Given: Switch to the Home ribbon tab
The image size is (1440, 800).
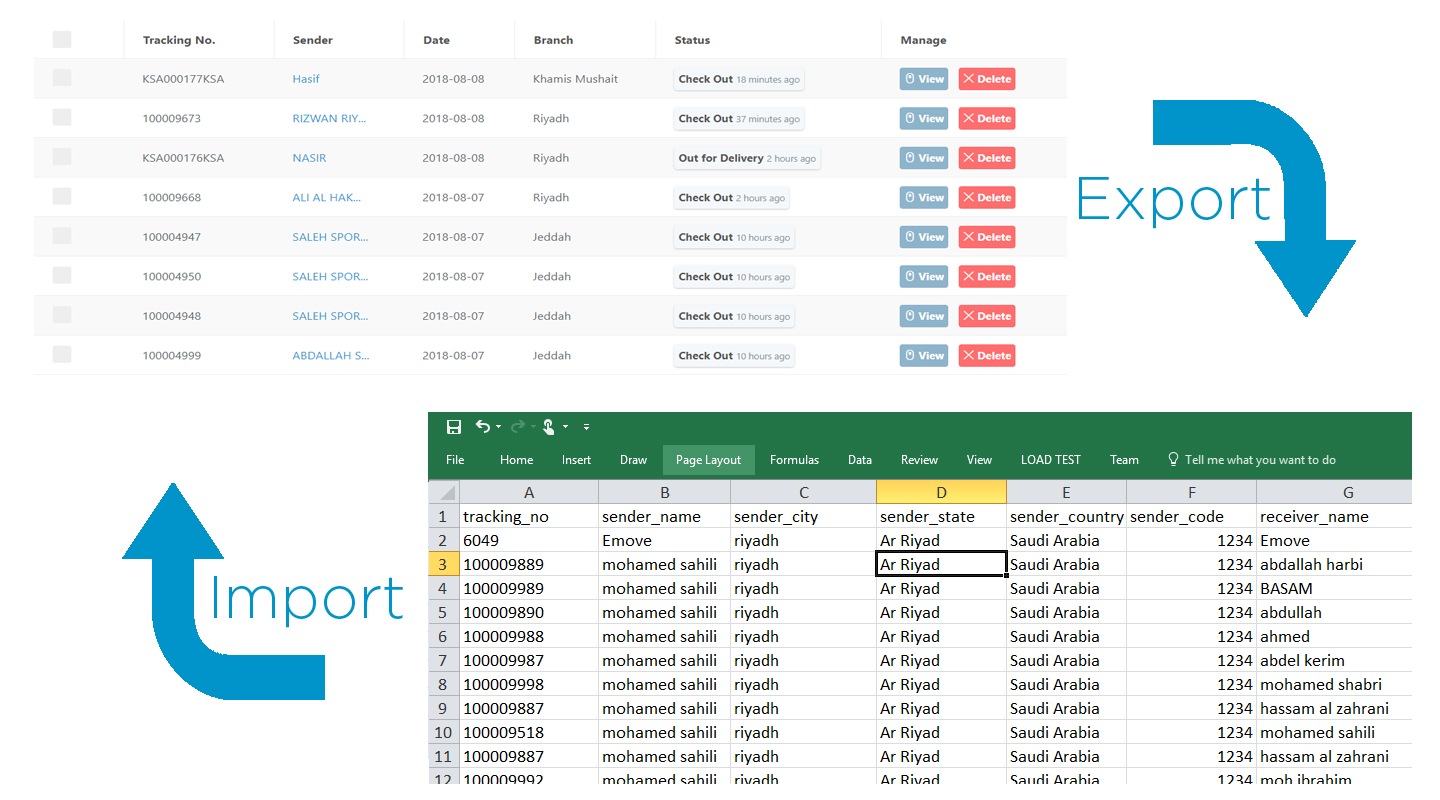Looking at the screenshot, I should pyautogui.click(x=516, y=460).
